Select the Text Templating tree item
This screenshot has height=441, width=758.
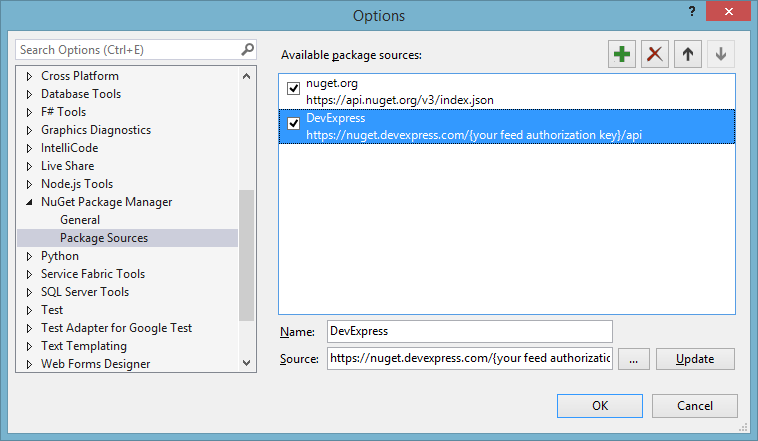coord(84,346)
